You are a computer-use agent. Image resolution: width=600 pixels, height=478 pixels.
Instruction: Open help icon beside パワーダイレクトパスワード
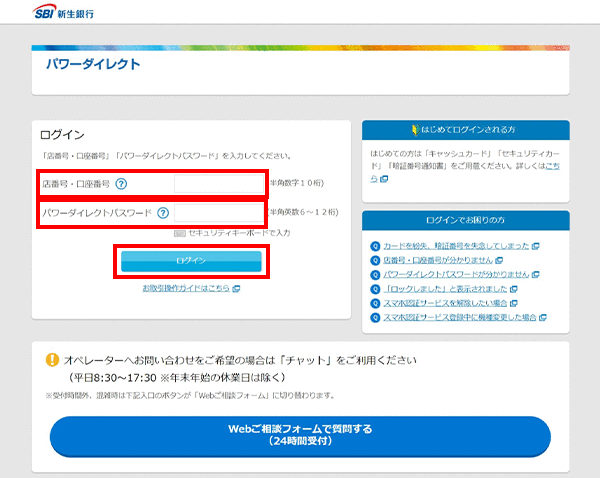pyautogui.click(x=163, y=213)
